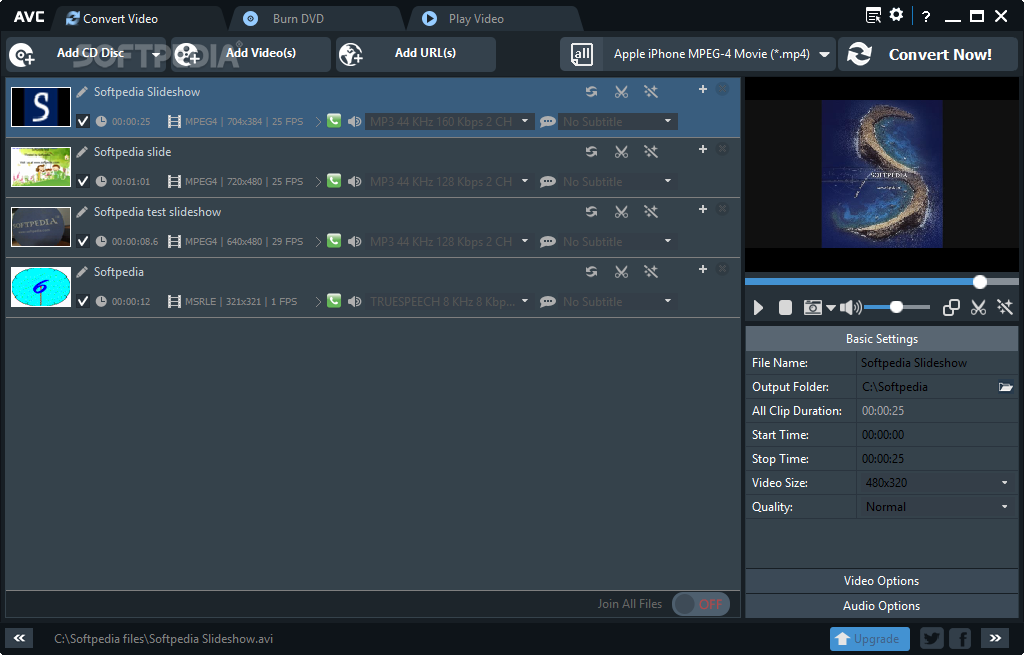Click the Upgrade button
This screenshot has width=1024, height=655.
pyautogui.click(x=869, y=638)
